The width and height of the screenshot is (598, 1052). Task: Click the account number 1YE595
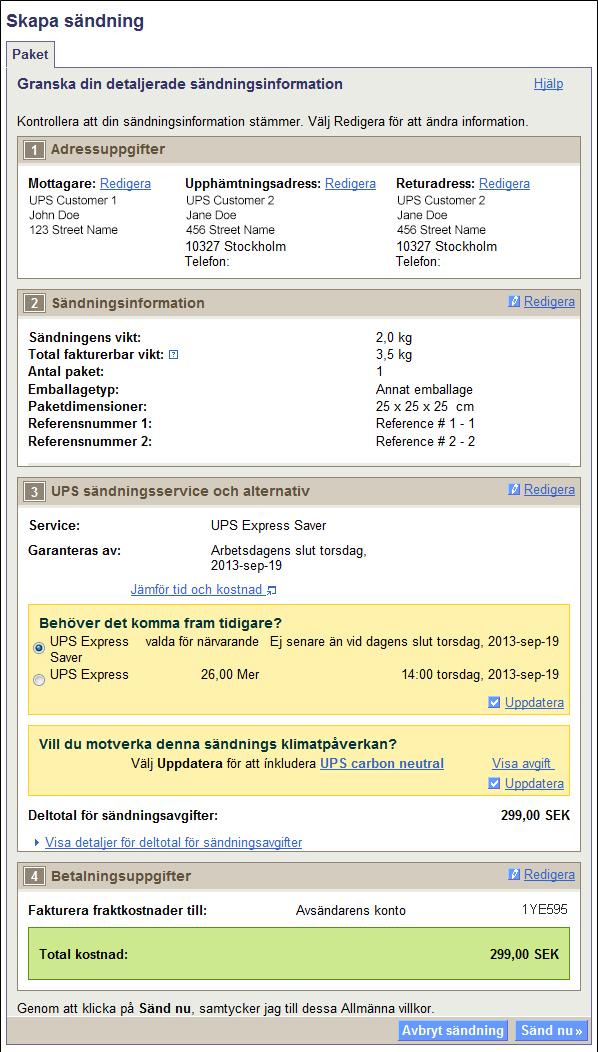545,910
